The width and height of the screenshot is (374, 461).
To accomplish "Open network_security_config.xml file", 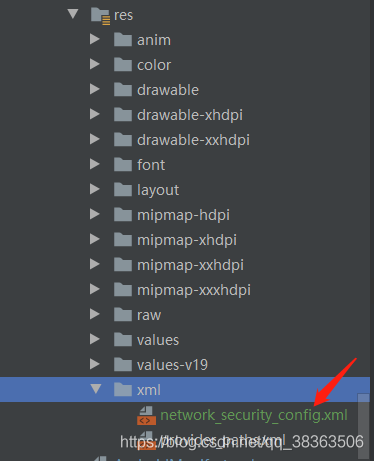I will coord(254,415).
